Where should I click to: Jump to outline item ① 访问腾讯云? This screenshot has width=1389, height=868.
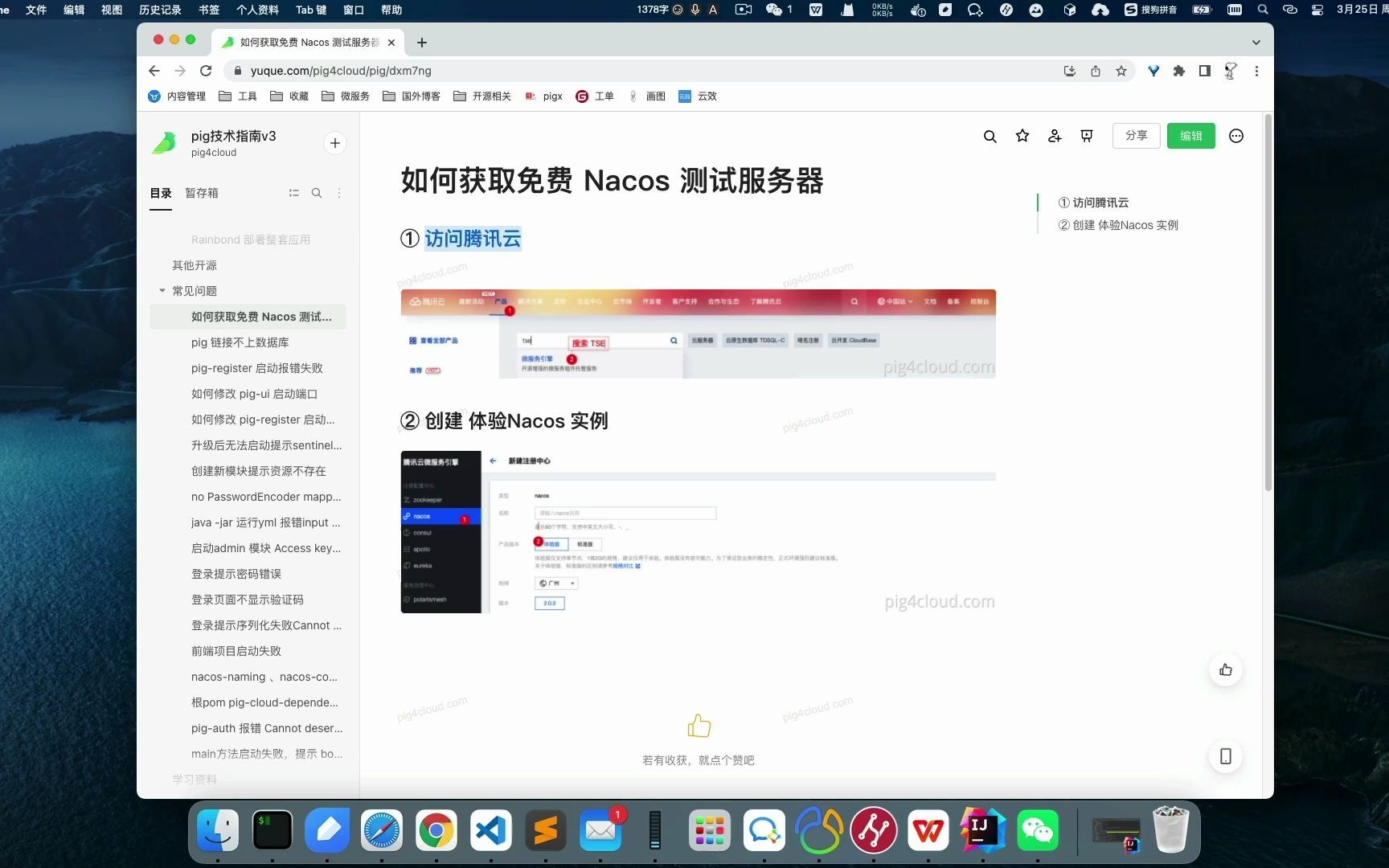click(1093, 203)
